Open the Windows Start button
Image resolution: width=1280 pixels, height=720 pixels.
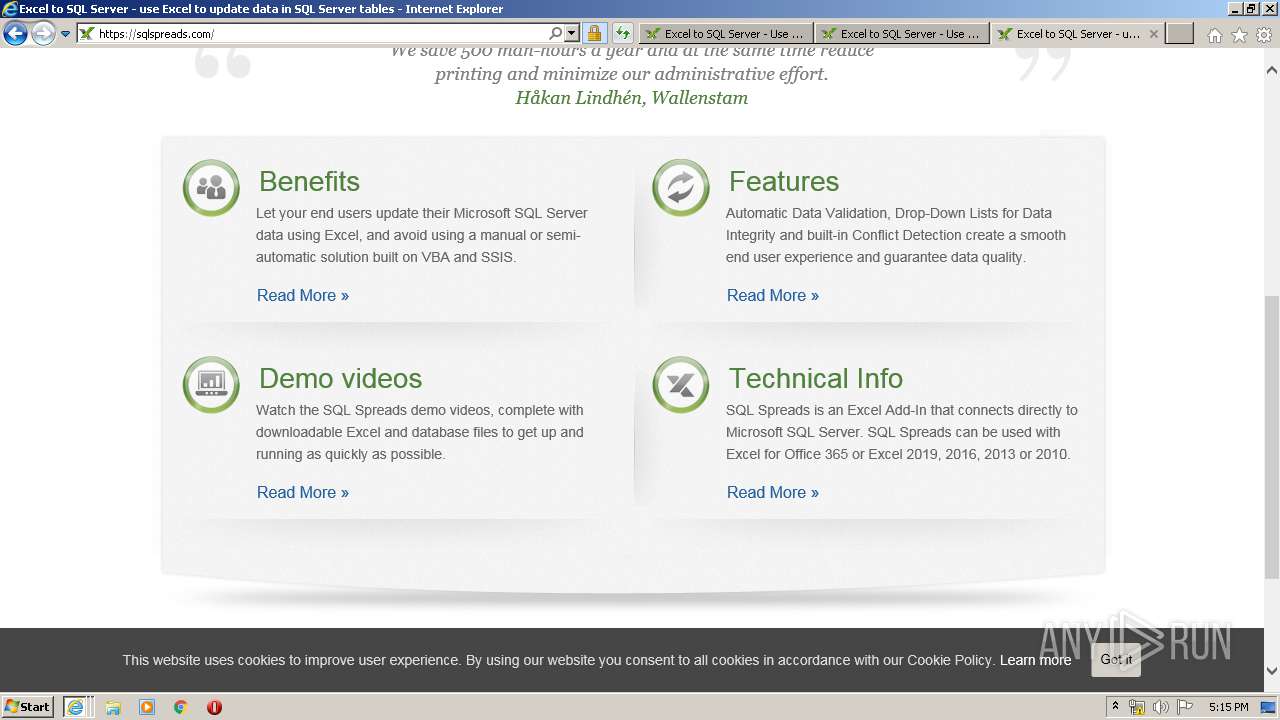pyautogui.click(x=27, y=706)
